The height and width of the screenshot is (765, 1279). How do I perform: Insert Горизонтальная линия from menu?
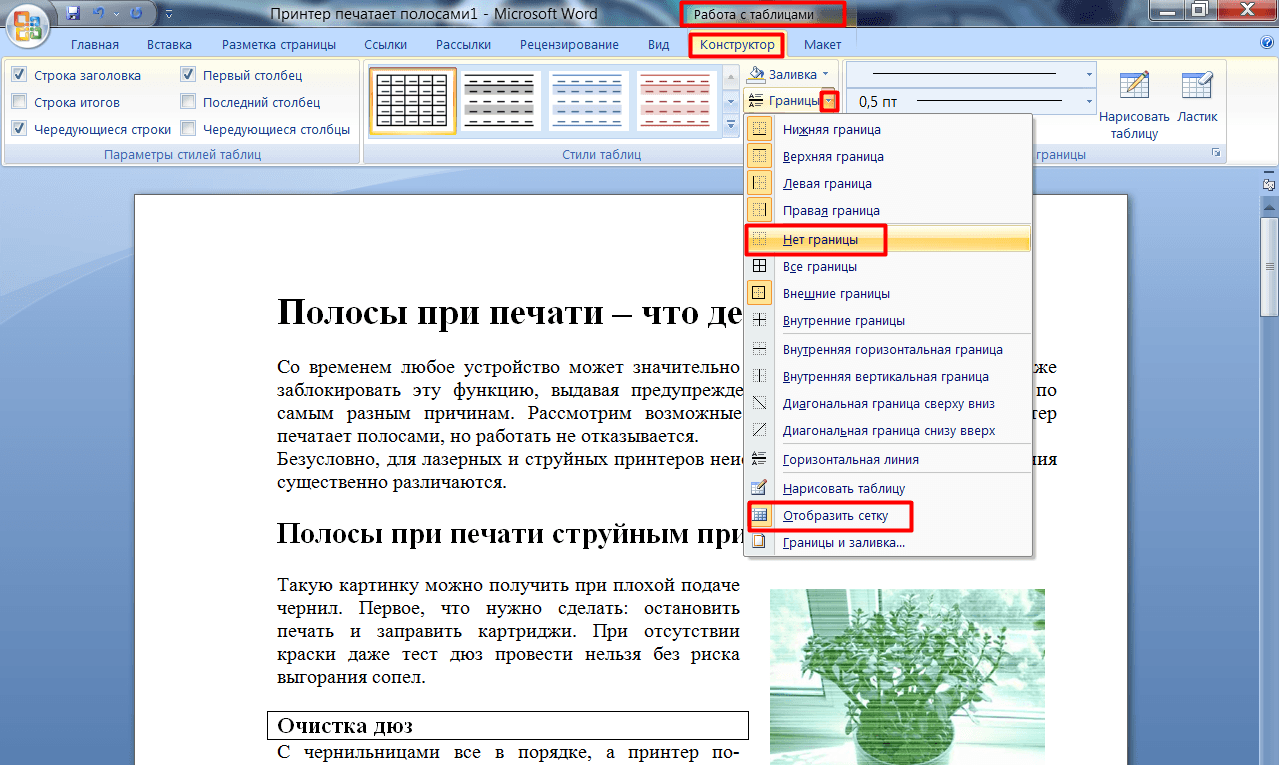889,459
